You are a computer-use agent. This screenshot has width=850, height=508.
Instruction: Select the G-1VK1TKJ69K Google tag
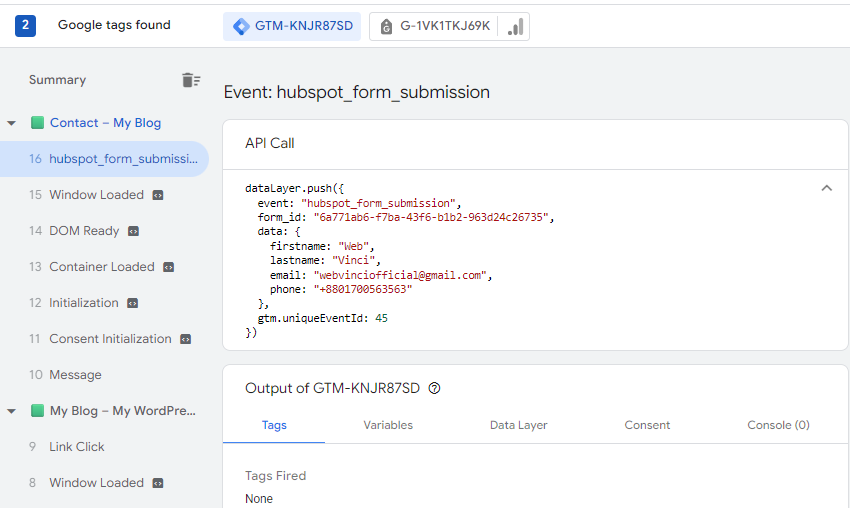[x=449, y=26]
